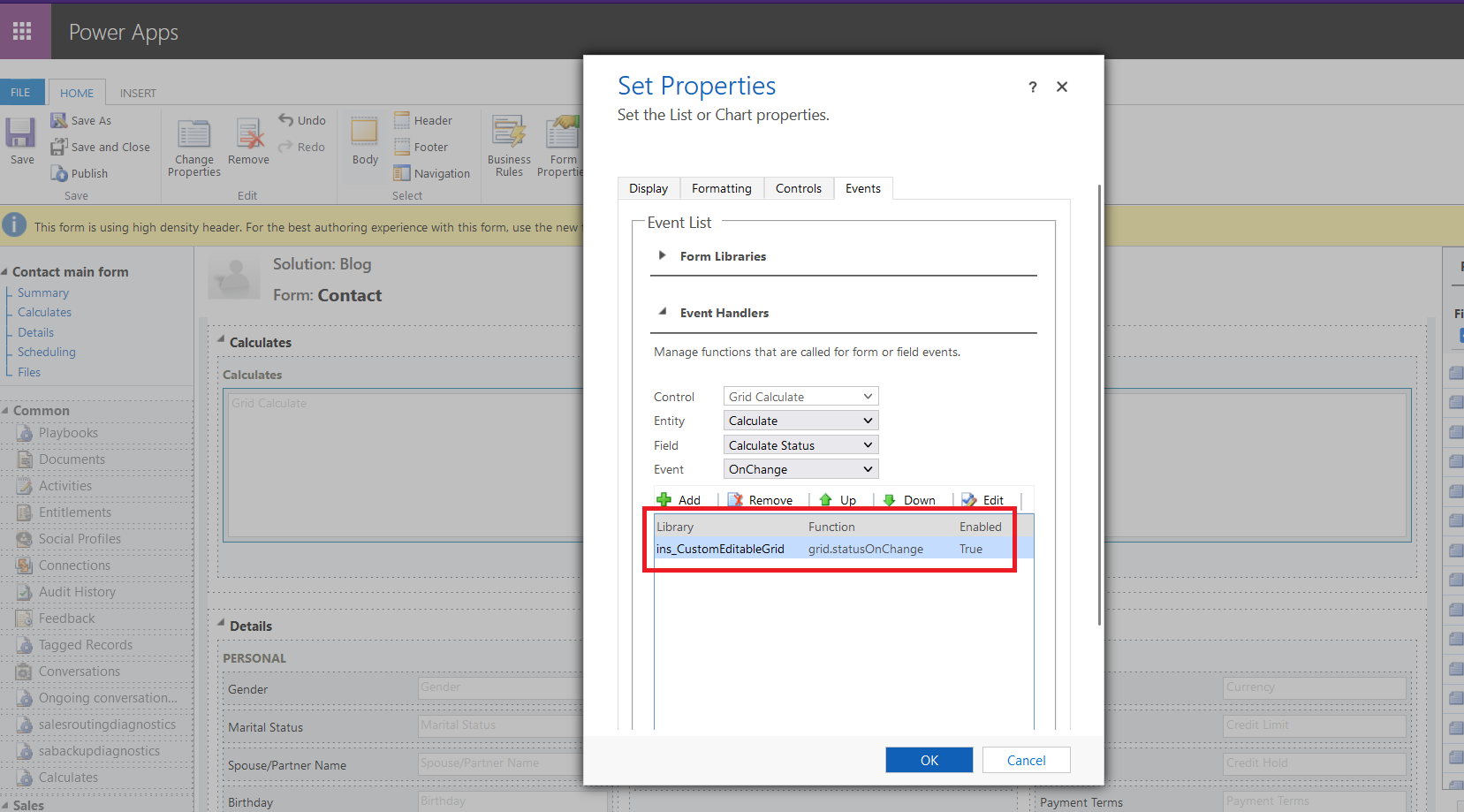Edit the selected event handler

coord(983,500)
